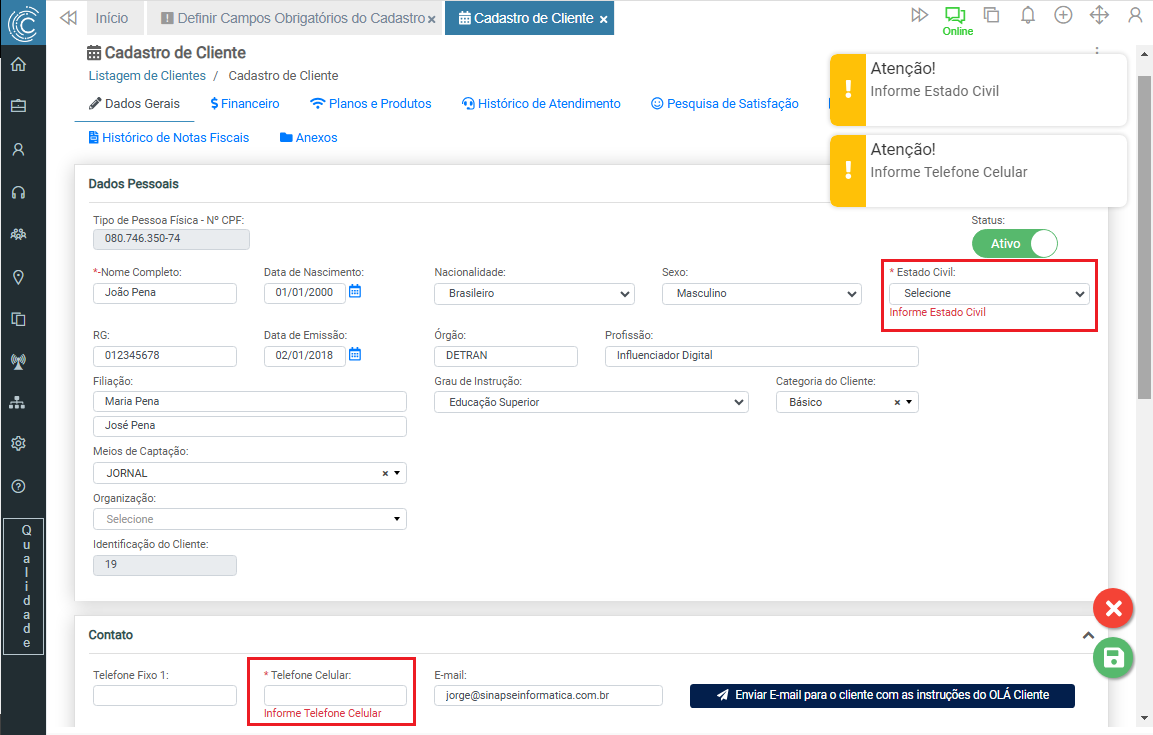Click the Enviar E-mail para o cliente button
1153x735 pixels.
tap(882, 695)
